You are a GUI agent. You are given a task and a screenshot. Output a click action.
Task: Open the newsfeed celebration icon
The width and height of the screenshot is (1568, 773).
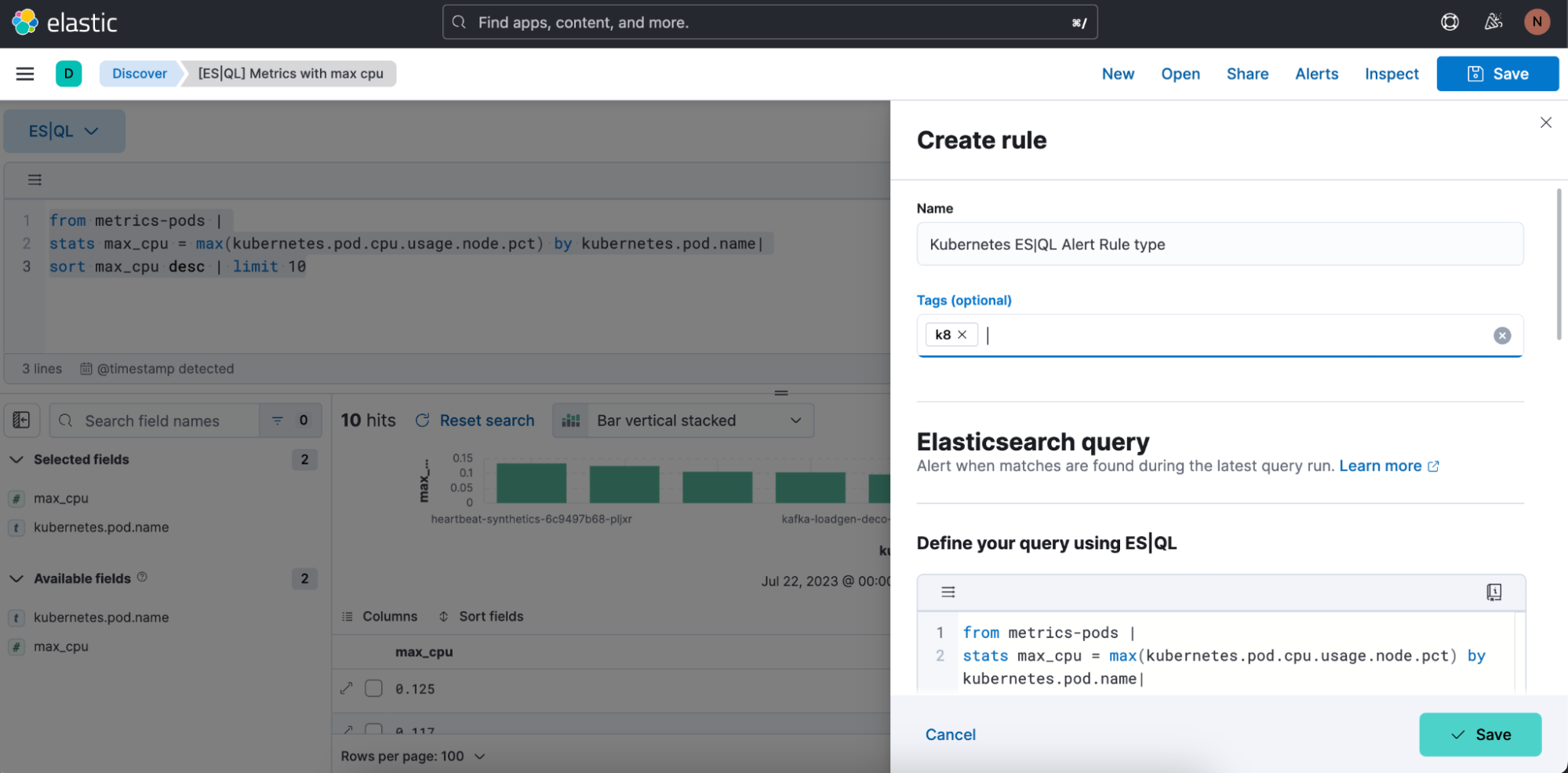click(1493, 22)
